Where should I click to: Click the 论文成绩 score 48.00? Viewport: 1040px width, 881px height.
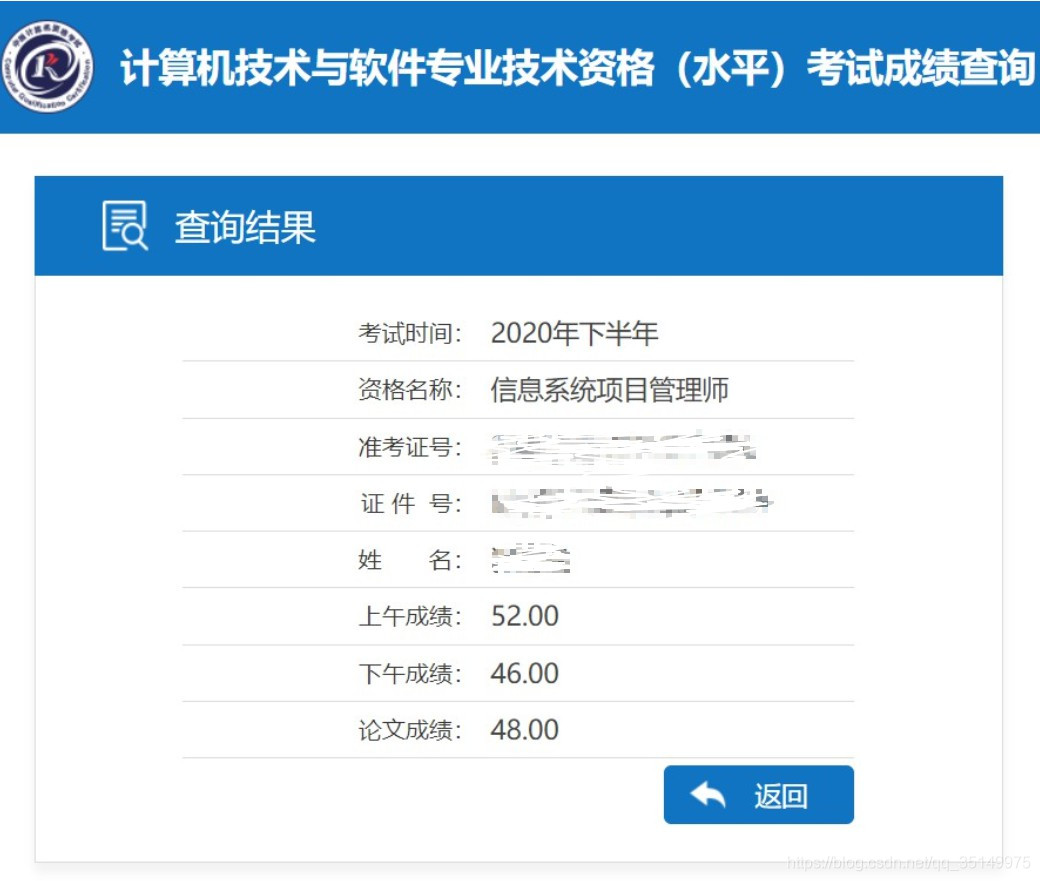(525, 730)
